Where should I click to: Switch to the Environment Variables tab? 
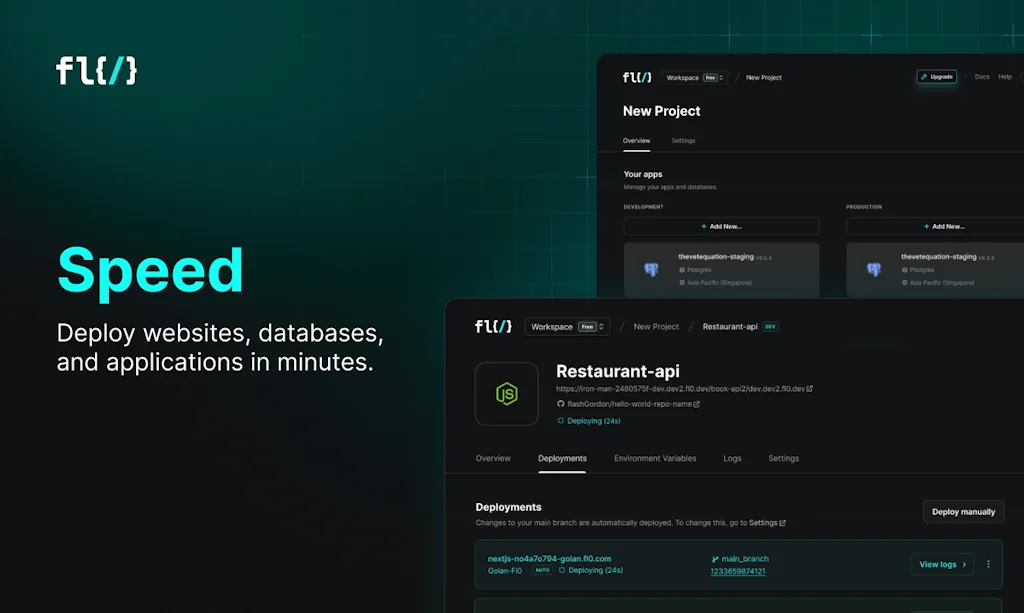[x=655, y=458]
